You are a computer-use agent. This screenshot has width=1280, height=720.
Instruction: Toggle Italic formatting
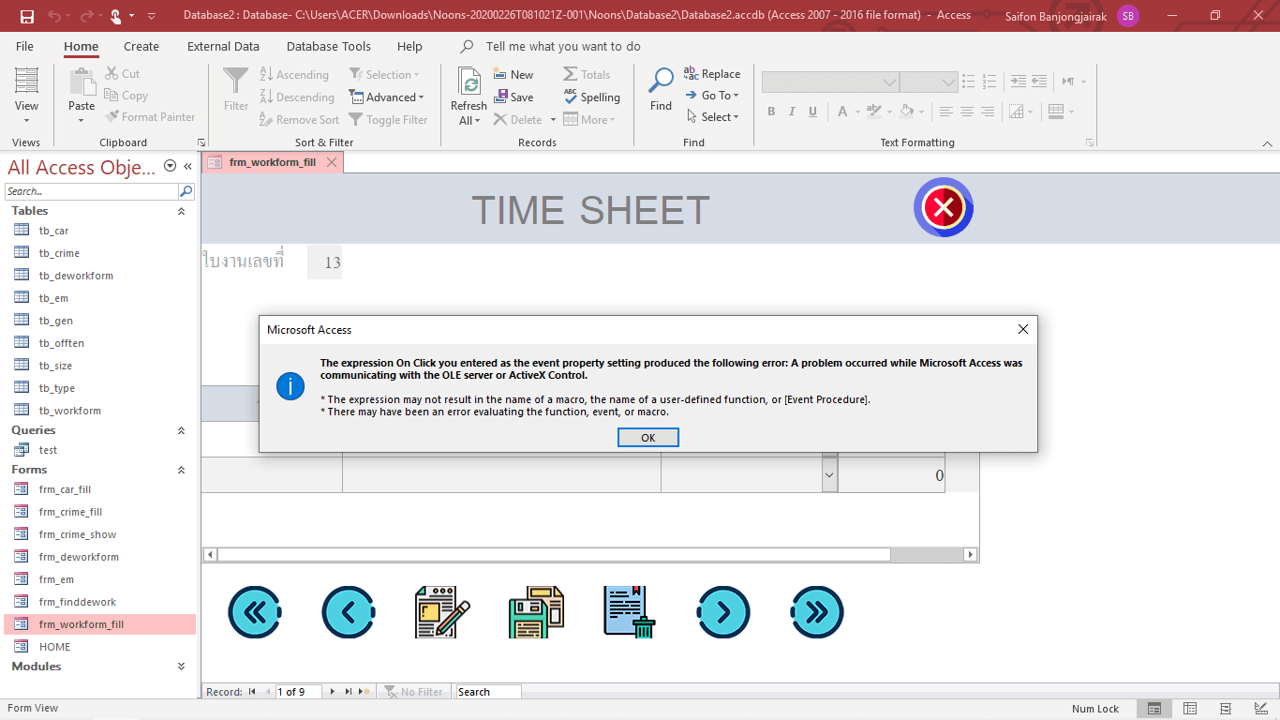[x=792, y=112]
